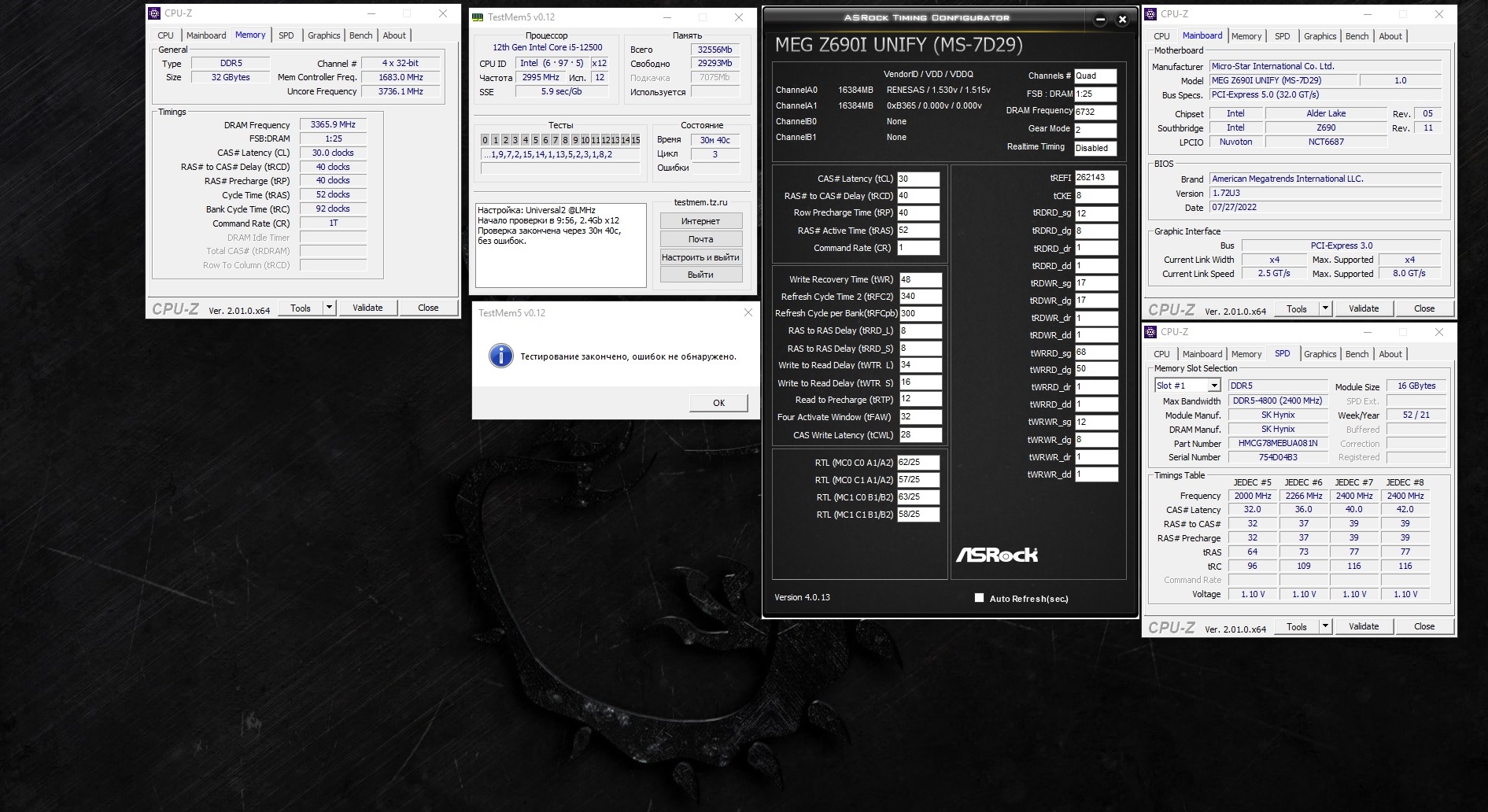
Task: Expand Tools dropdown arrow in CPU-Z Memory window
Action: point(329,308)
